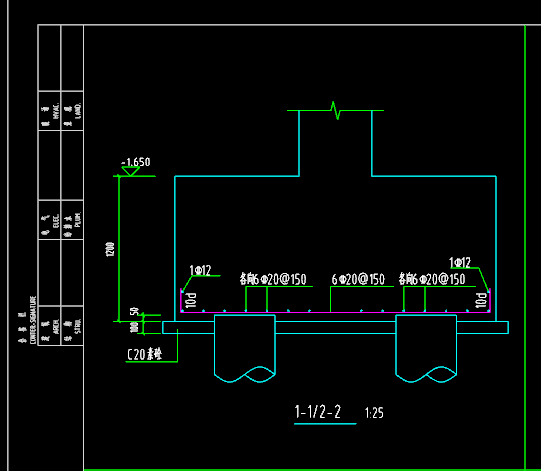Click the 1:25 scale text
The image size is (541, 471).
(374, 413)
